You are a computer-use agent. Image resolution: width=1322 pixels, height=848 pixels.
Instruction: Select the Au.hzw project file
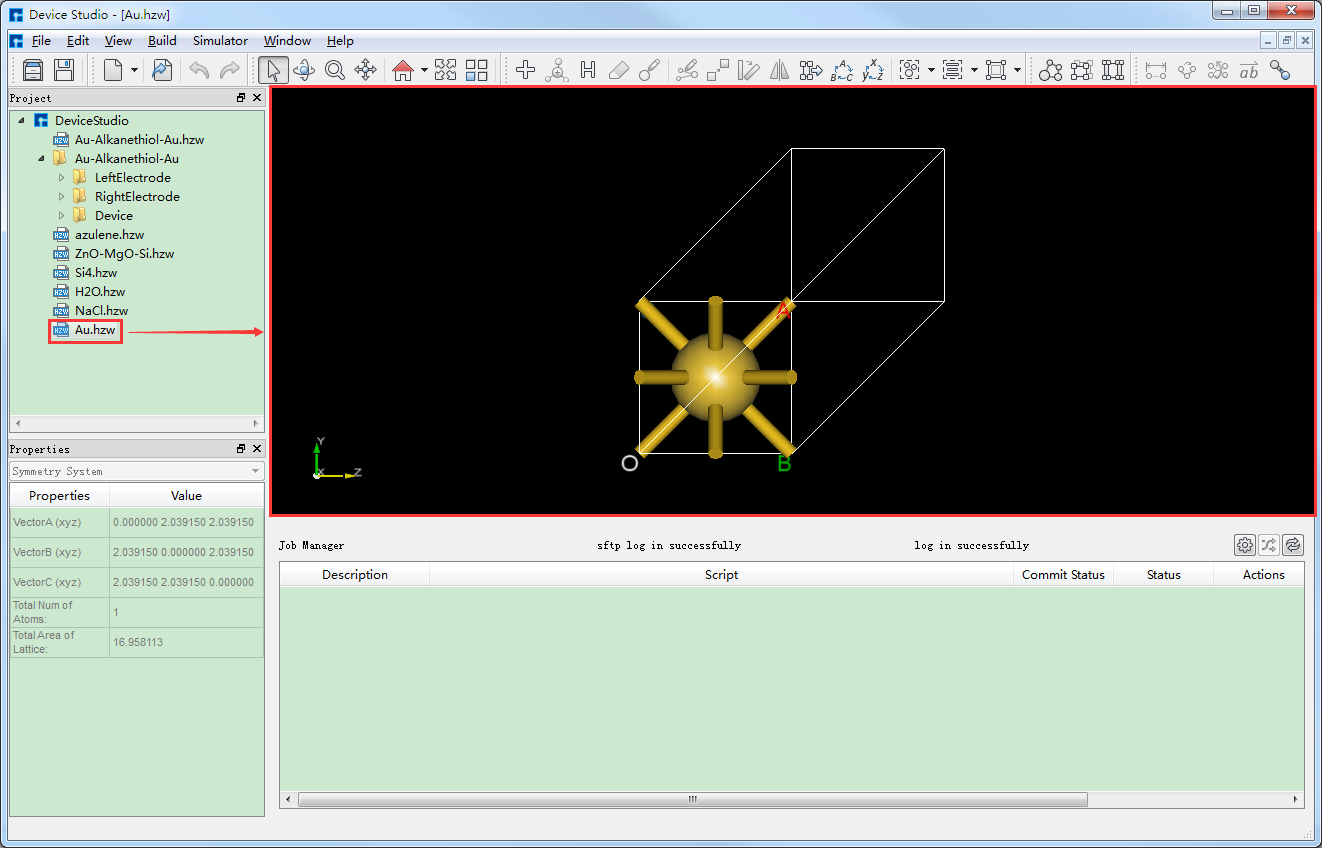[85, 330]
